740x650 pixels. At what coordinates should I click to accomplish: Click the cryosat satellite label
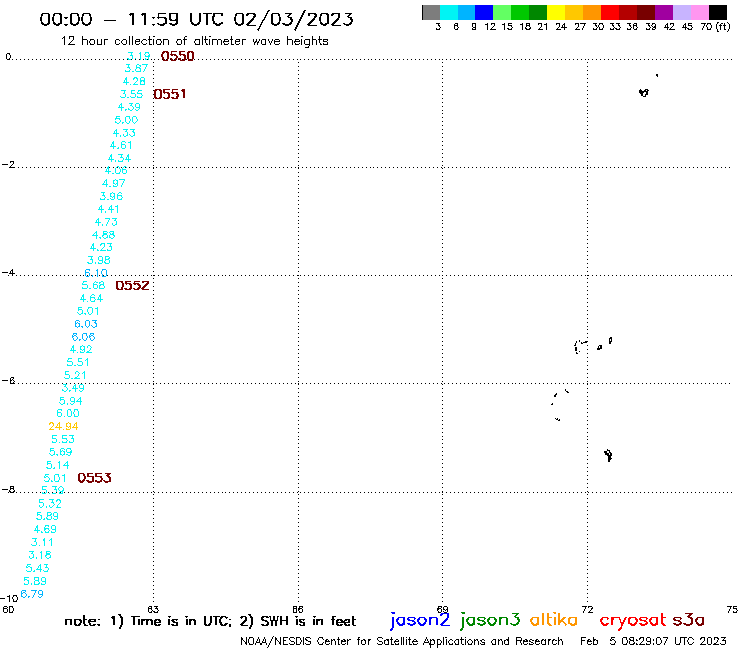tap(633, 621)
